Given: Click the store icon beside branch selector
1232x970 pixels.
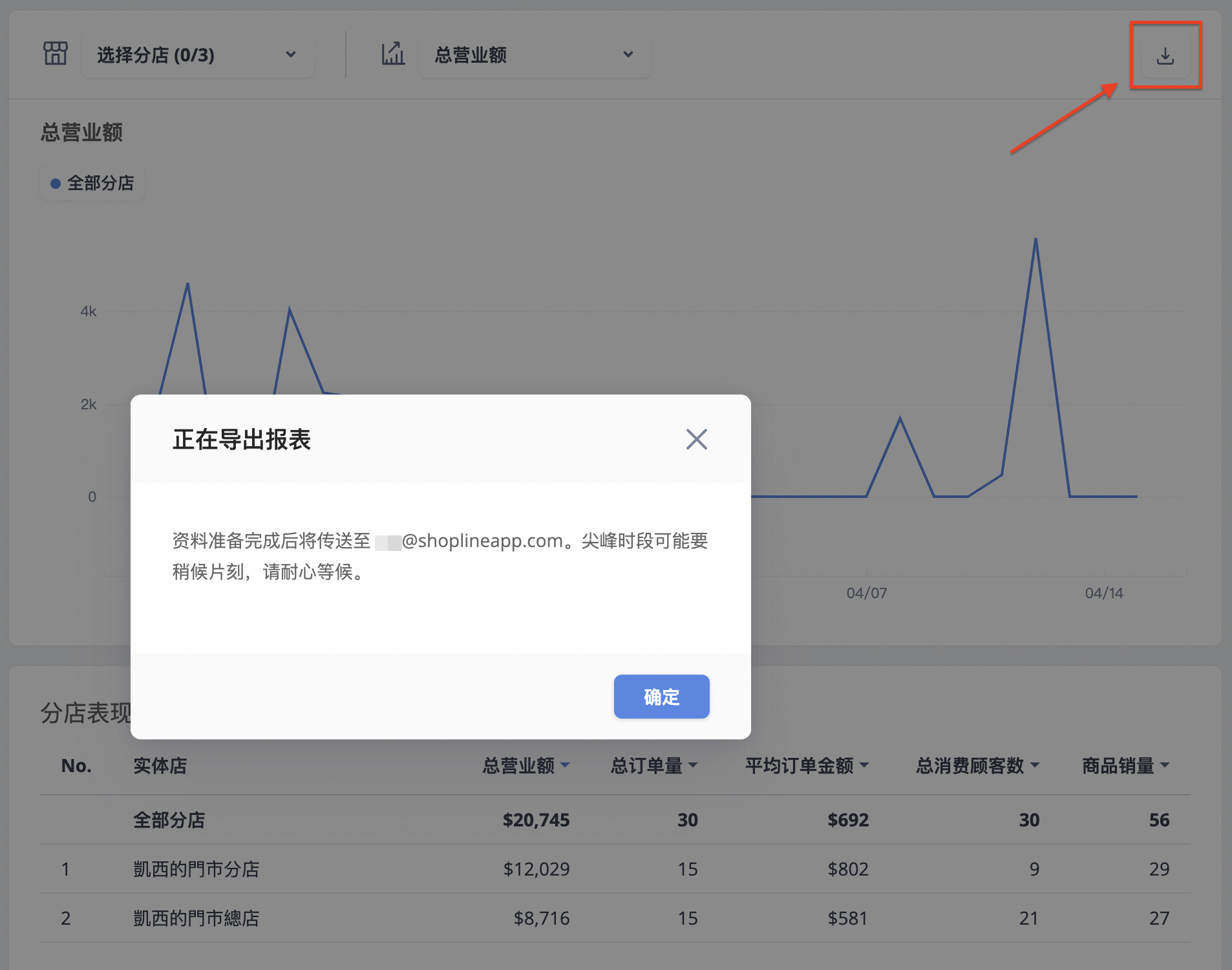Looking at the screenshot, I should point(56,54).
